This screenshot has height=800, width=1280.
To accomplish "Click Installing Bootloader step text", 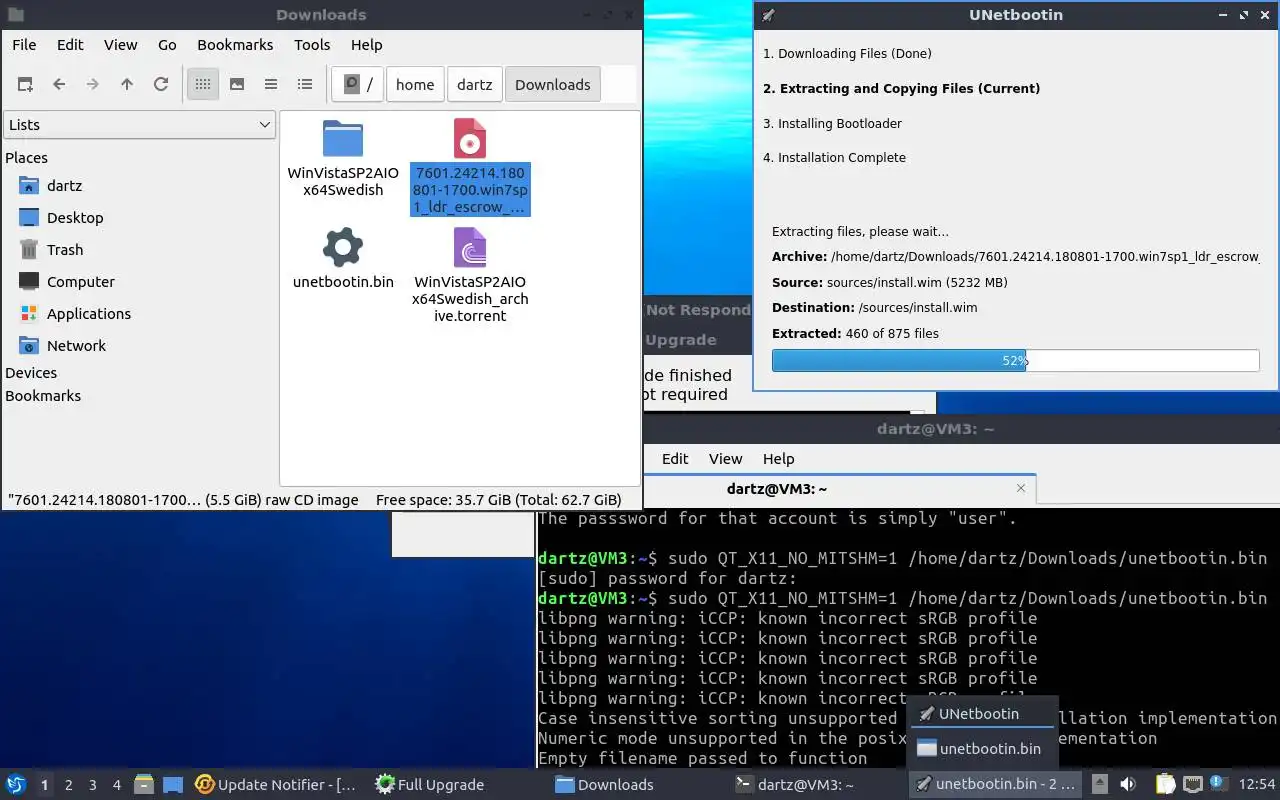I will pos(832,124).
